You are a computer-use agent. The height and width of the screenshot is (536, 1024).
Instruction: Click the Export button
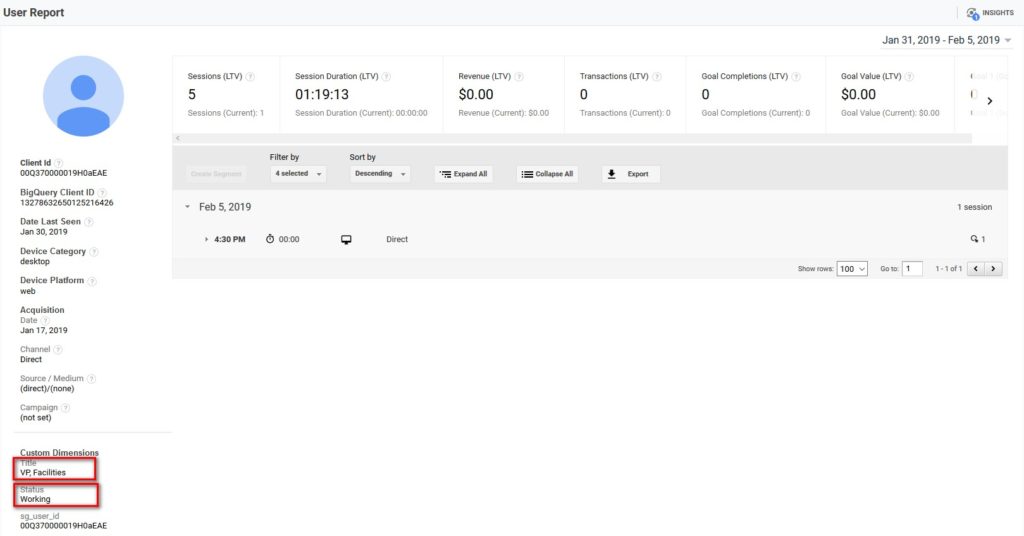click(x=630, y=174)
